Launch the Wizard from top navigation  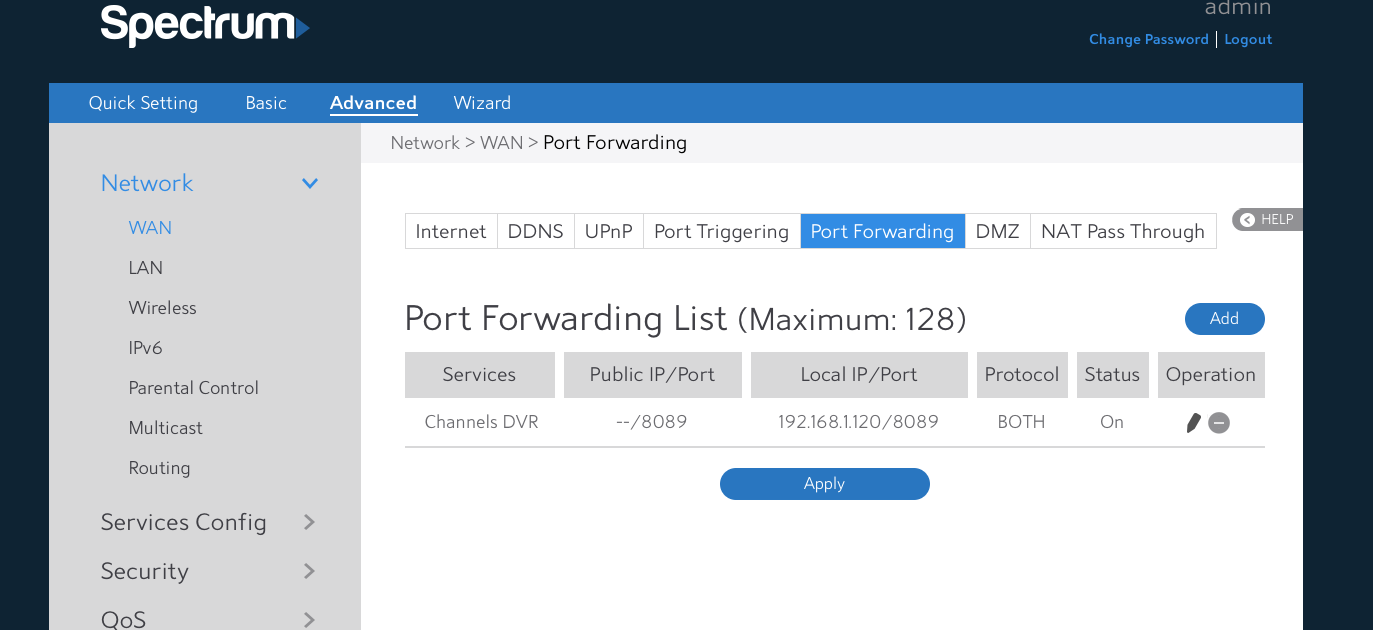click(482, 103)
